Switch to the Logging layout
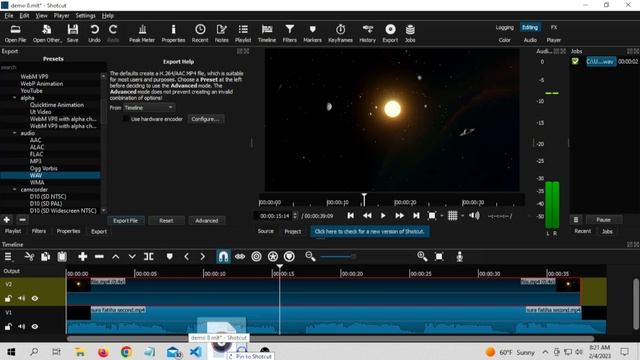Image resolution: width=640 pixels, height=360 pixels. tap(505, 27)
